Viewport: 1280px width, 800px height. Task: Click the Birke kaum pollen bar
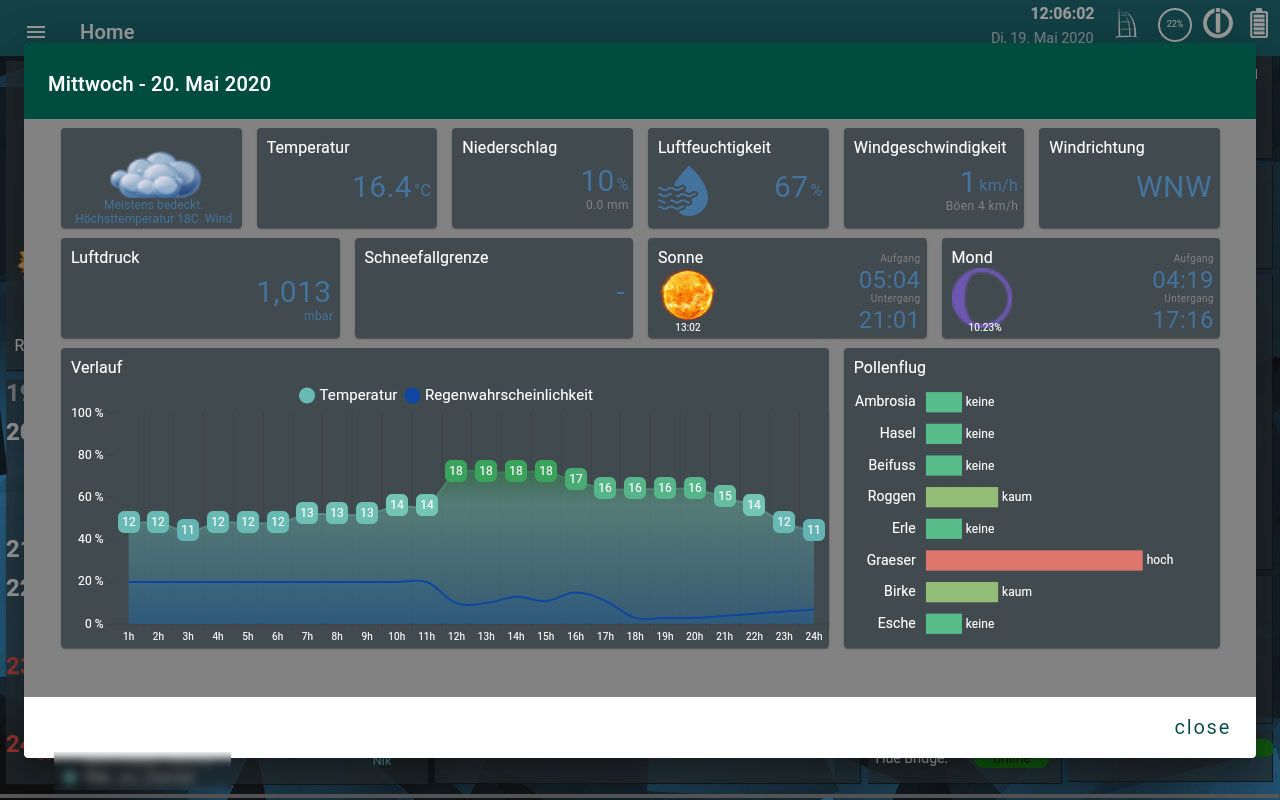[962, 592]
